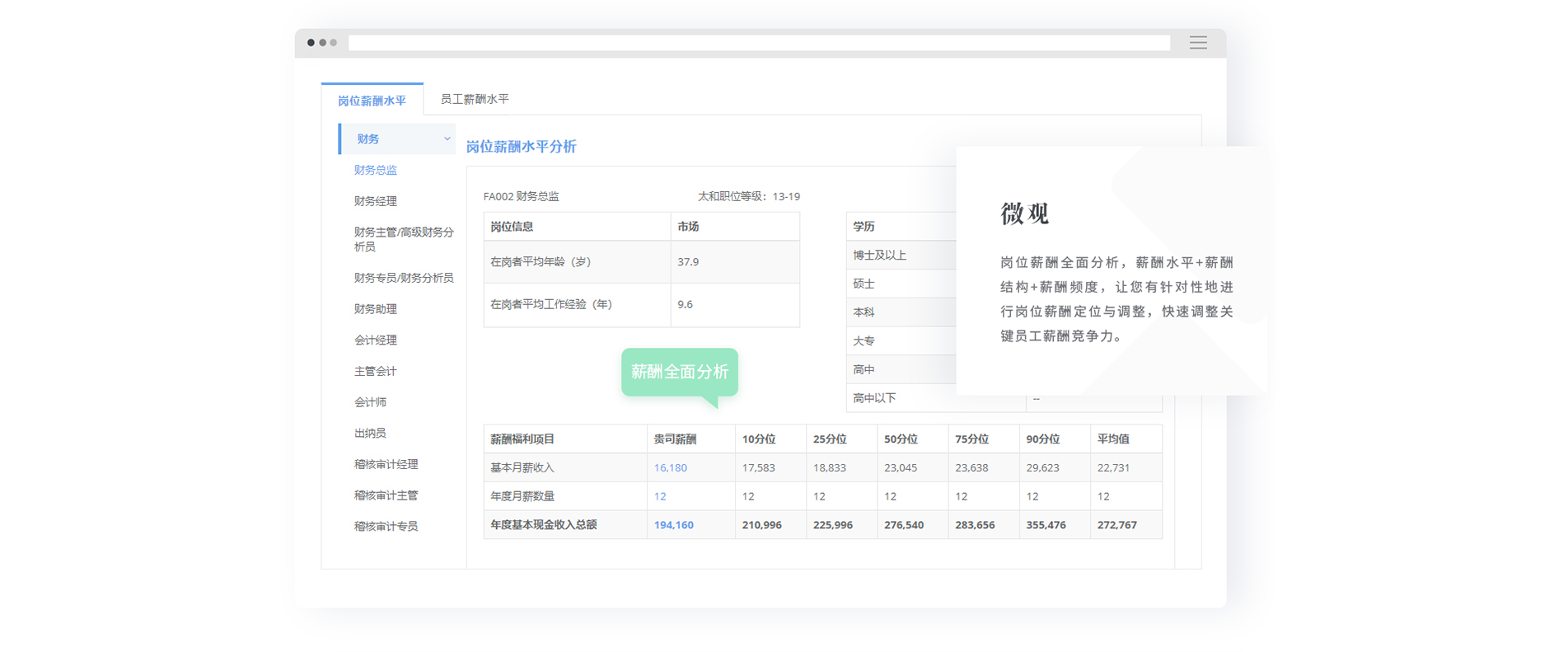This screenshot has width=1568, height=652.
Task: Switch to the 岗位薪酬水平 tab
Action: (372, 100)
